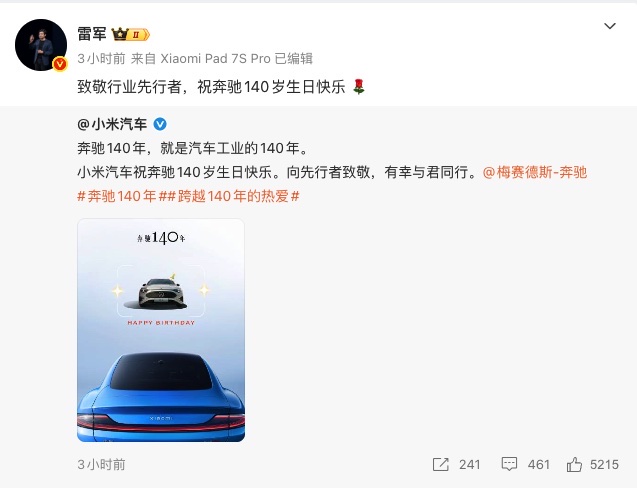The width and height of the screenshot is (637, 490).
Task: Like the post with thumbs-up icon
Action: 574,464
